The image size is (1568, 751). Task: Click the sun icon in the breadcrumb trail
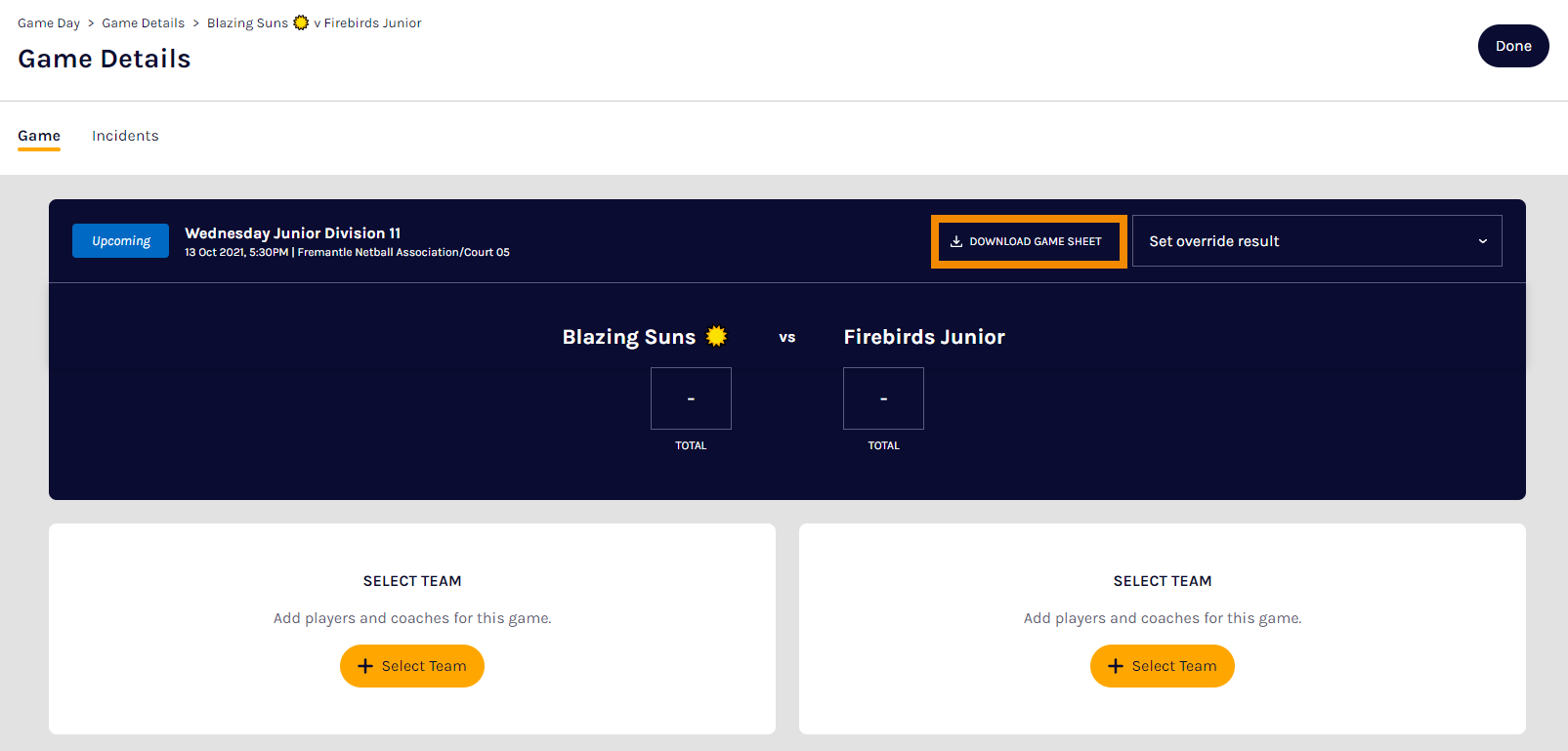[x=301, y=22]
